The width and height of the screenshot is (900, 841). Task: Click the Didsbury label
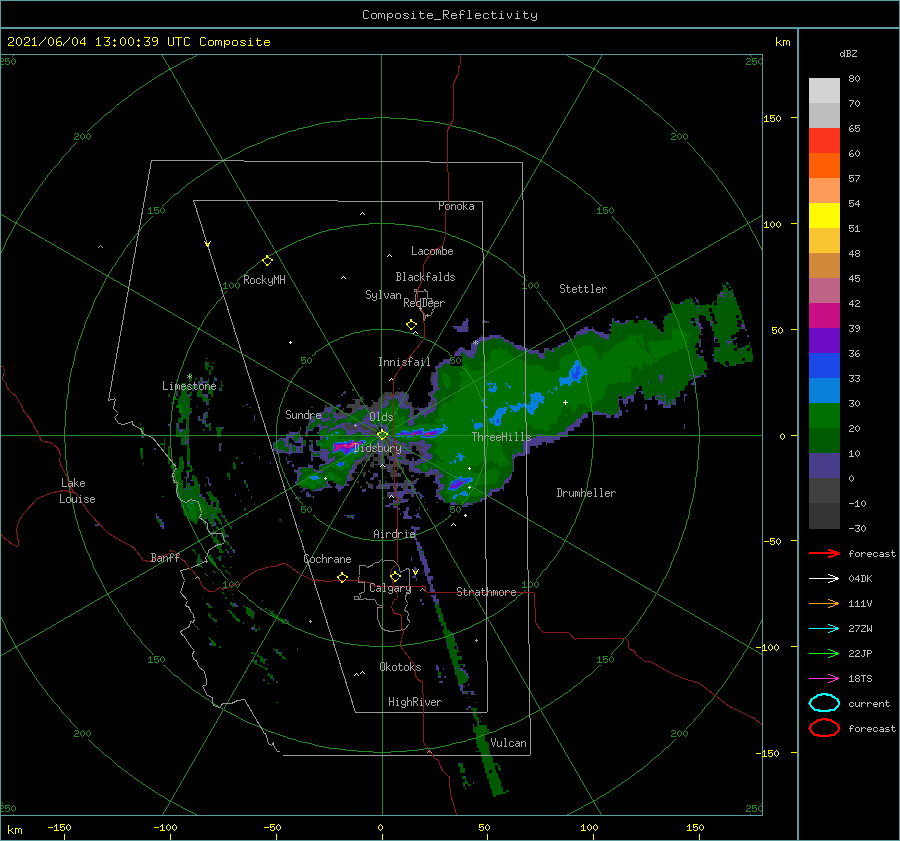click(377, 448)
